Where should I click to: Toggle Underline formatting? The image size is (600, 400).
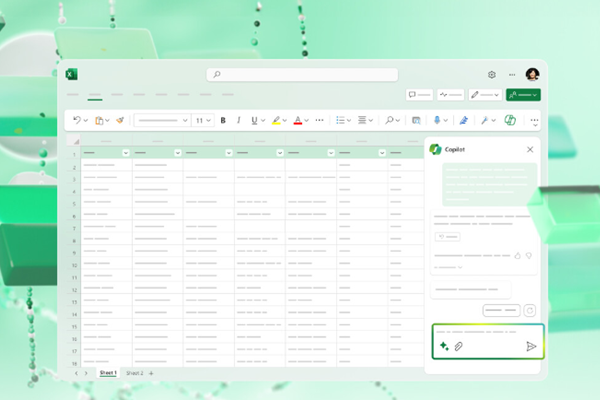coord(254,120)
